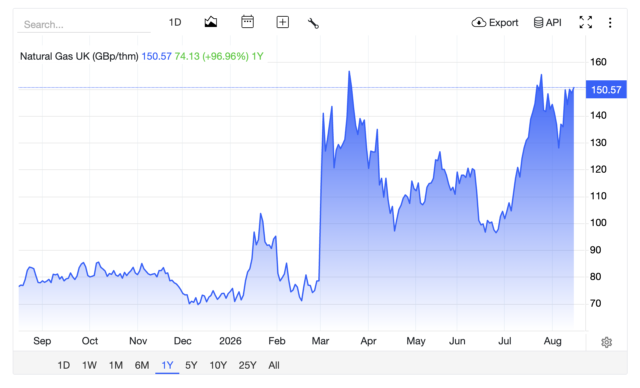Open the wrench tools icon
The image size is (640, 388).
click(x=313, y=23)
